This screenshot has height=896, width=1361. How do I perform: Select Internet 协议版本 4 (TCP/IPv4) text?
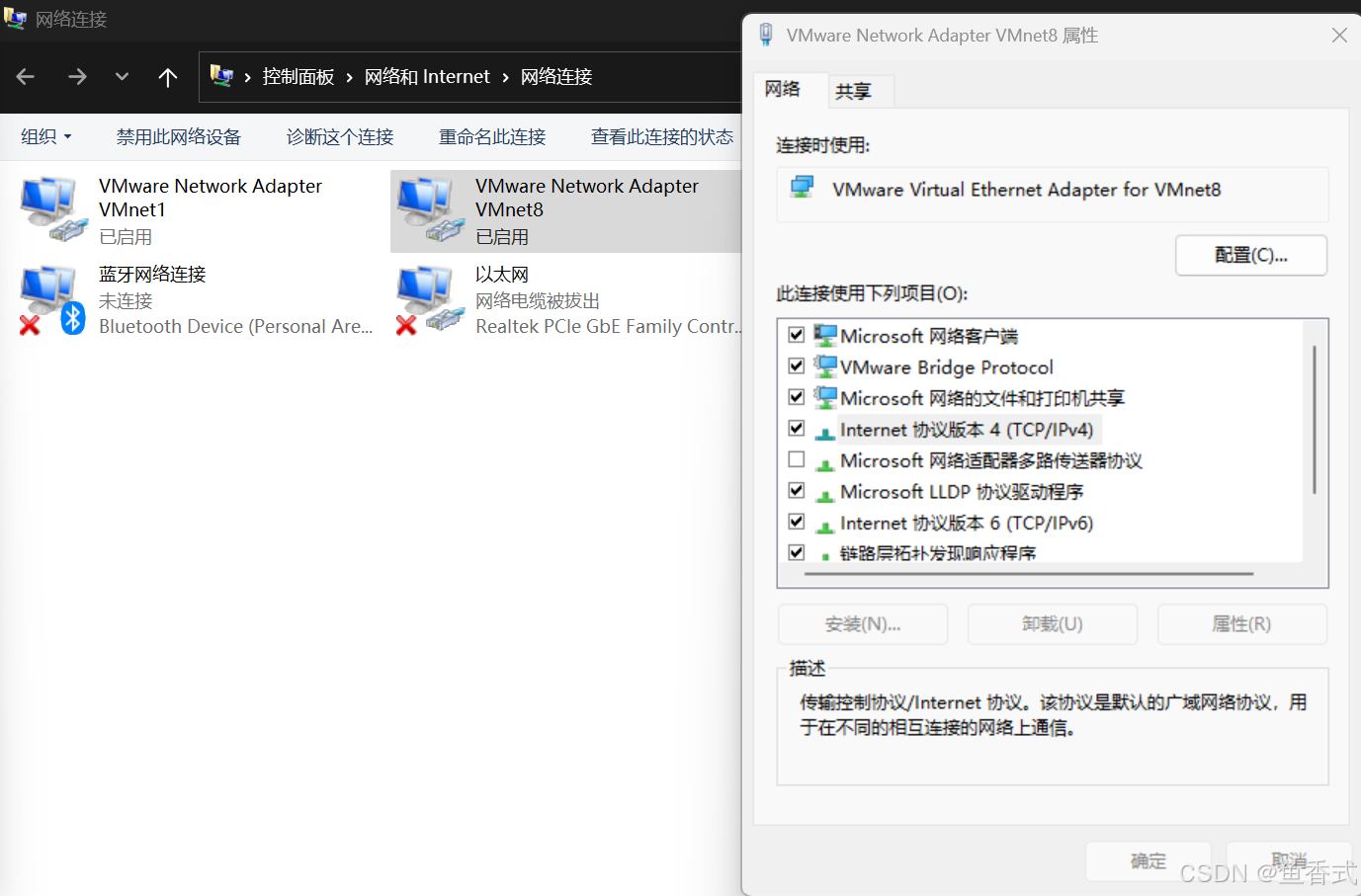pyautogui.click(x=967, y=430)
